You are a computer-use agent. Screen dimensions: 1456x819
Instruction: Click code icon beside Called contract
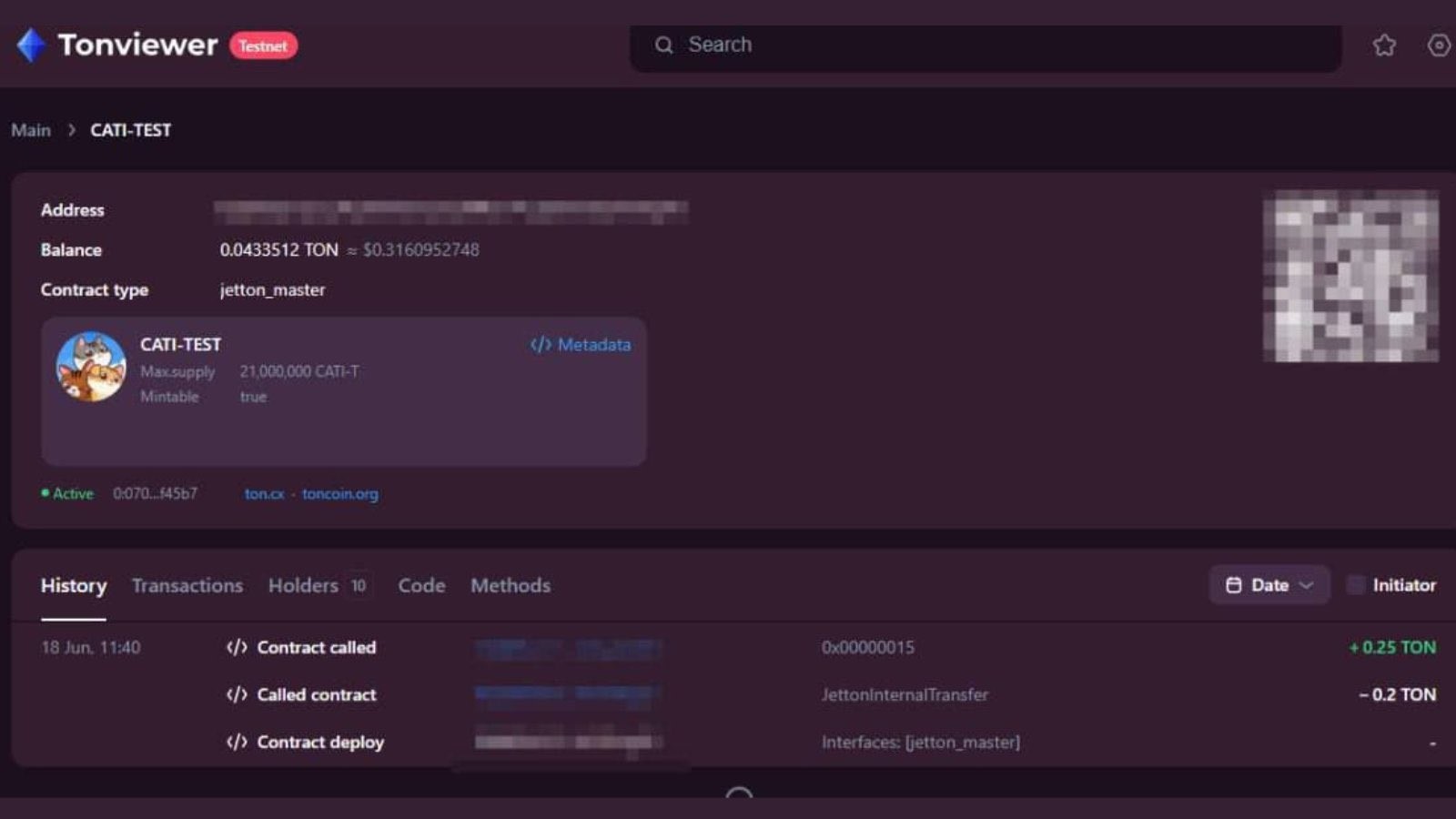click(x=237, y=694)
